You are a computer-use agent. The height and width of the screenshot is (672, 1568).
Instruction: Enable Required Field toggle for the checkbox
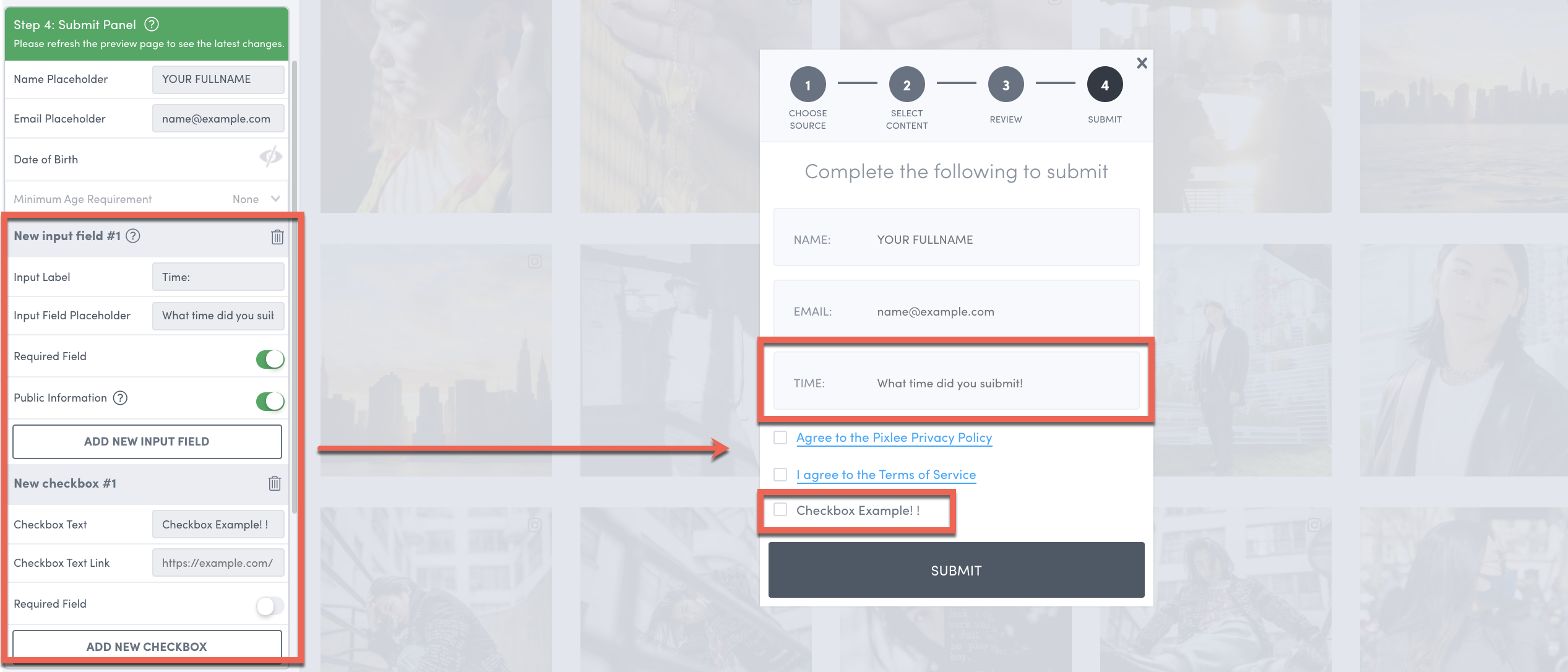270,606
